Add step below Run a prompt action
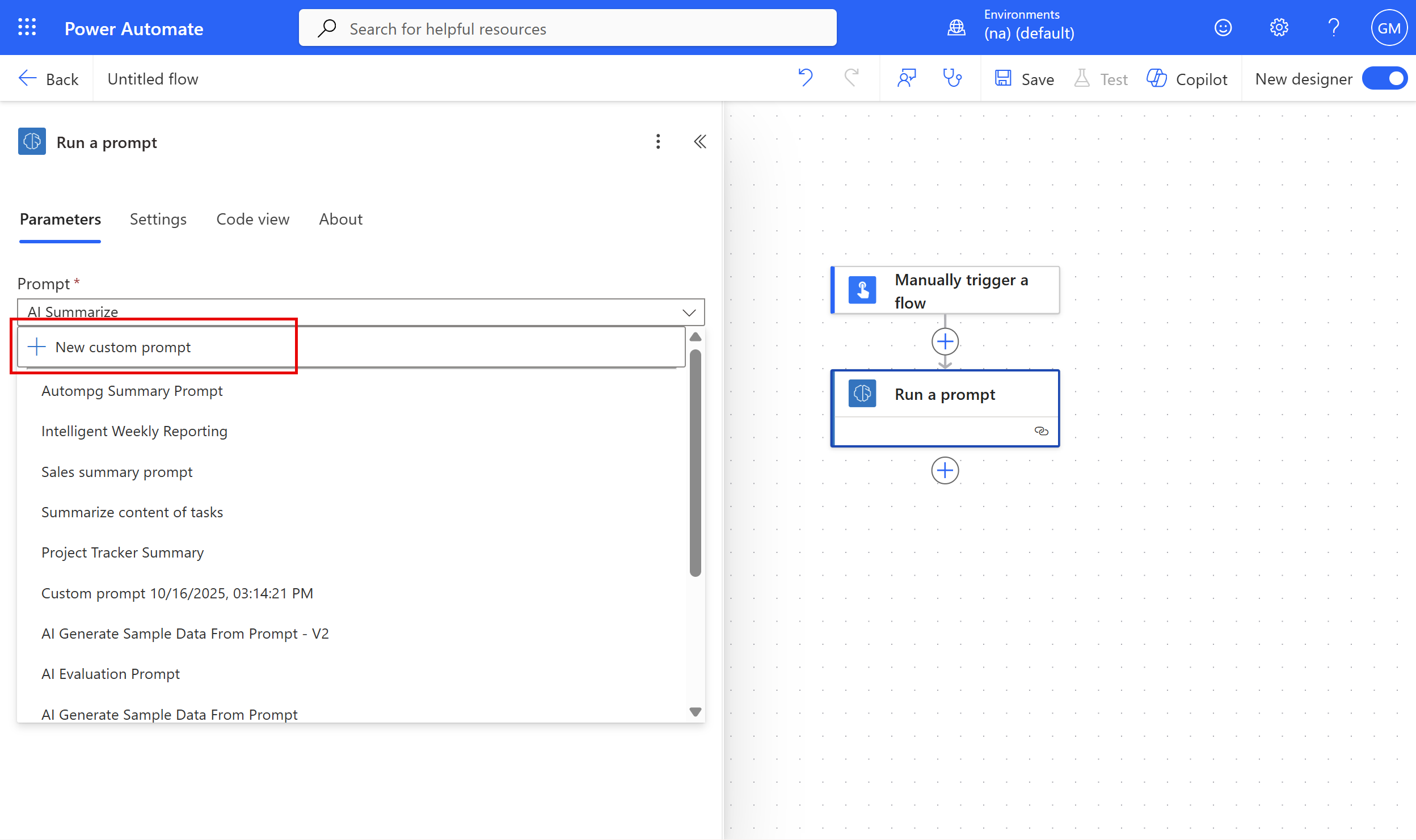1416x840 pixels. 945,471
